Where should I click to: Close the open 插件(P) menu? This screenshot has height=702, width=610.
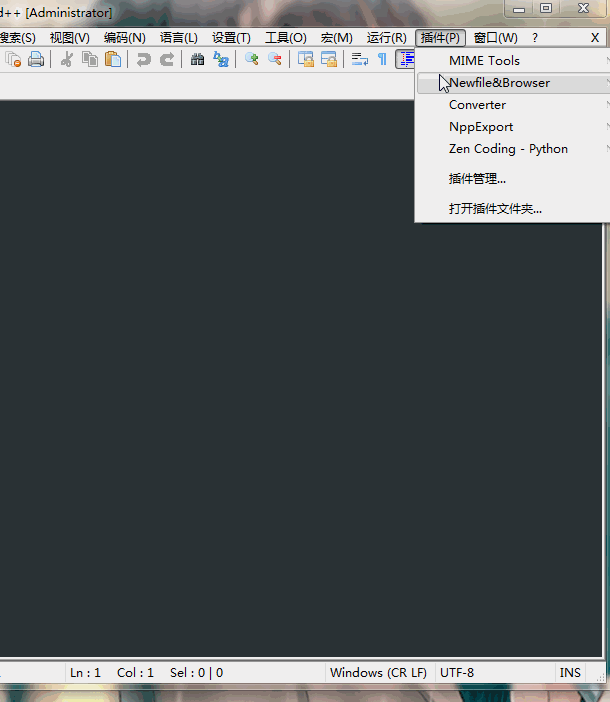click(x=440, y=38)
